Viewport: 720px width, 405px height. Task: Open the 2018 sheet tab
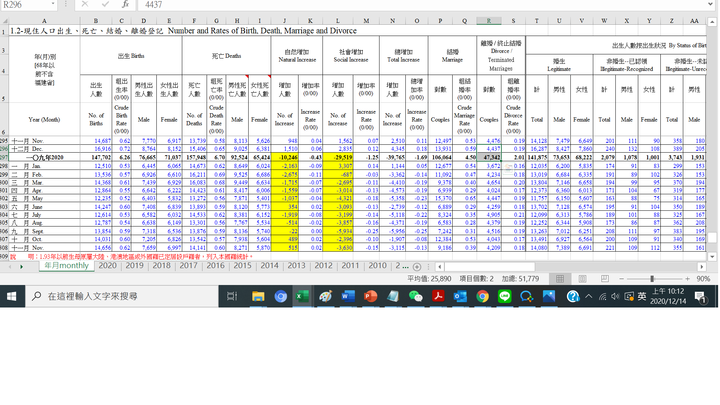(162, 265)
